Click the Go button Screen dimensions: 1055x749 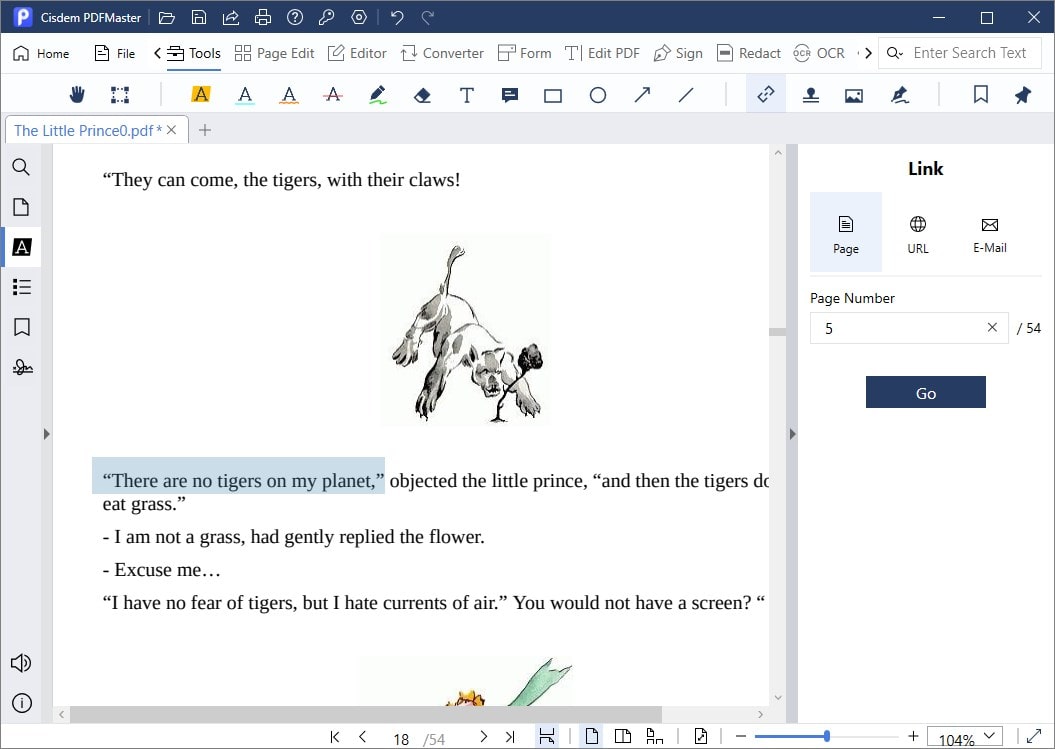tap(925, 392)
